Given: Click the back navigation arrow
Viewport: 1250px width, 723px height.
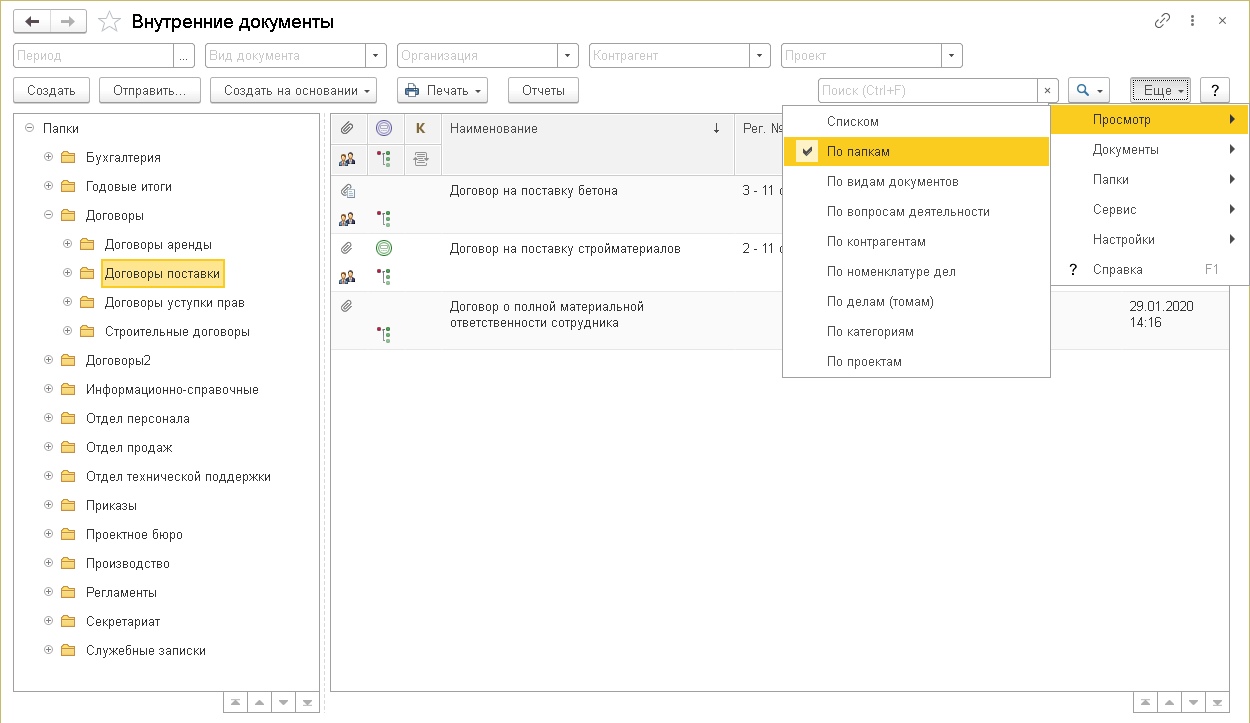Looking at the screenshot, I should point(31,21).
